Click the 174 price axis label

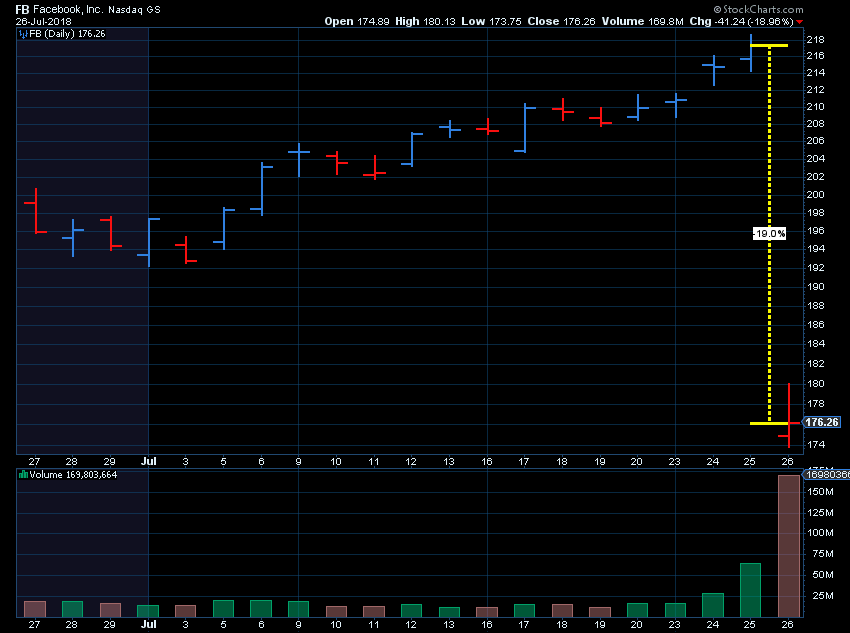pos(815,444)
